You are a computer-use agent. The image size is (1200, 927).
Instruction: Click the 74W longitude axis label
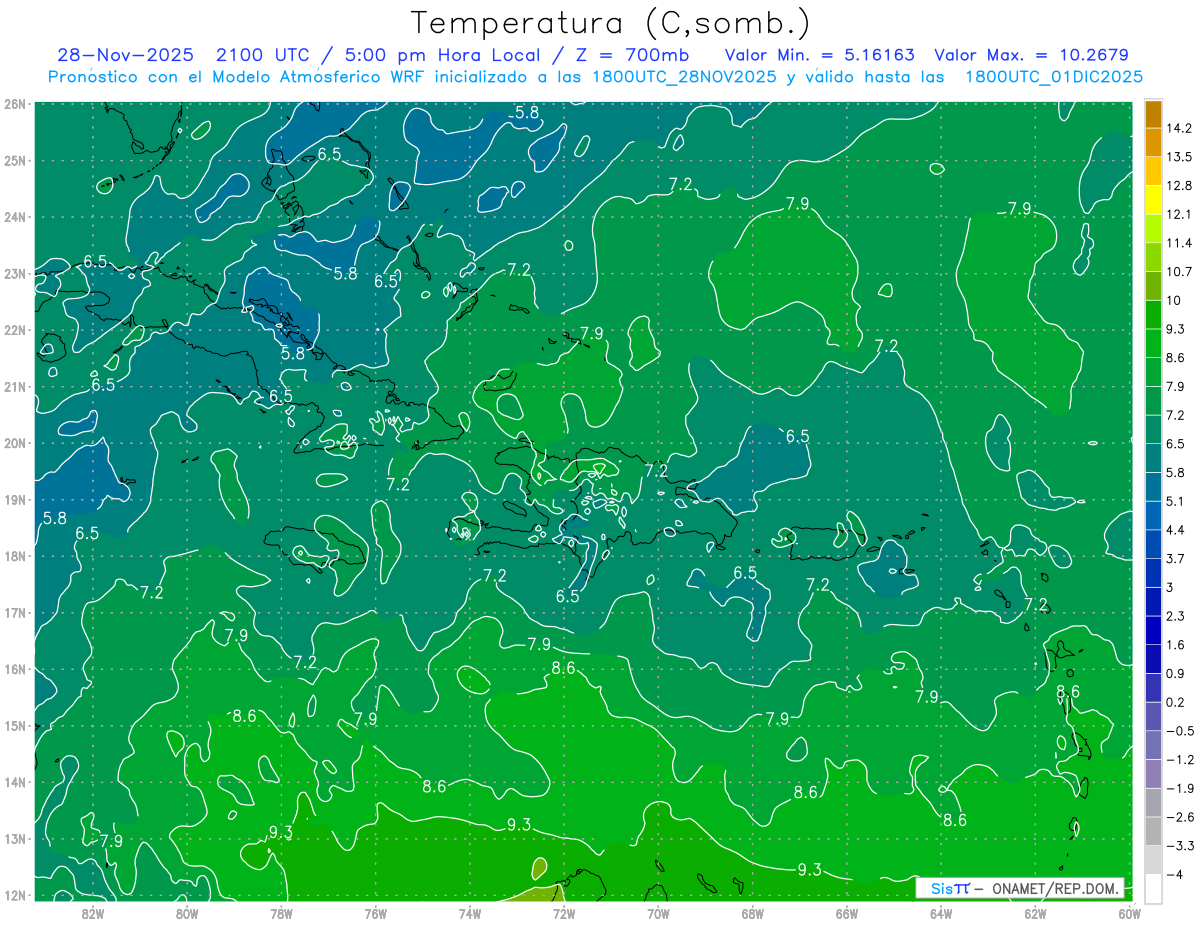tap(470, 914)
